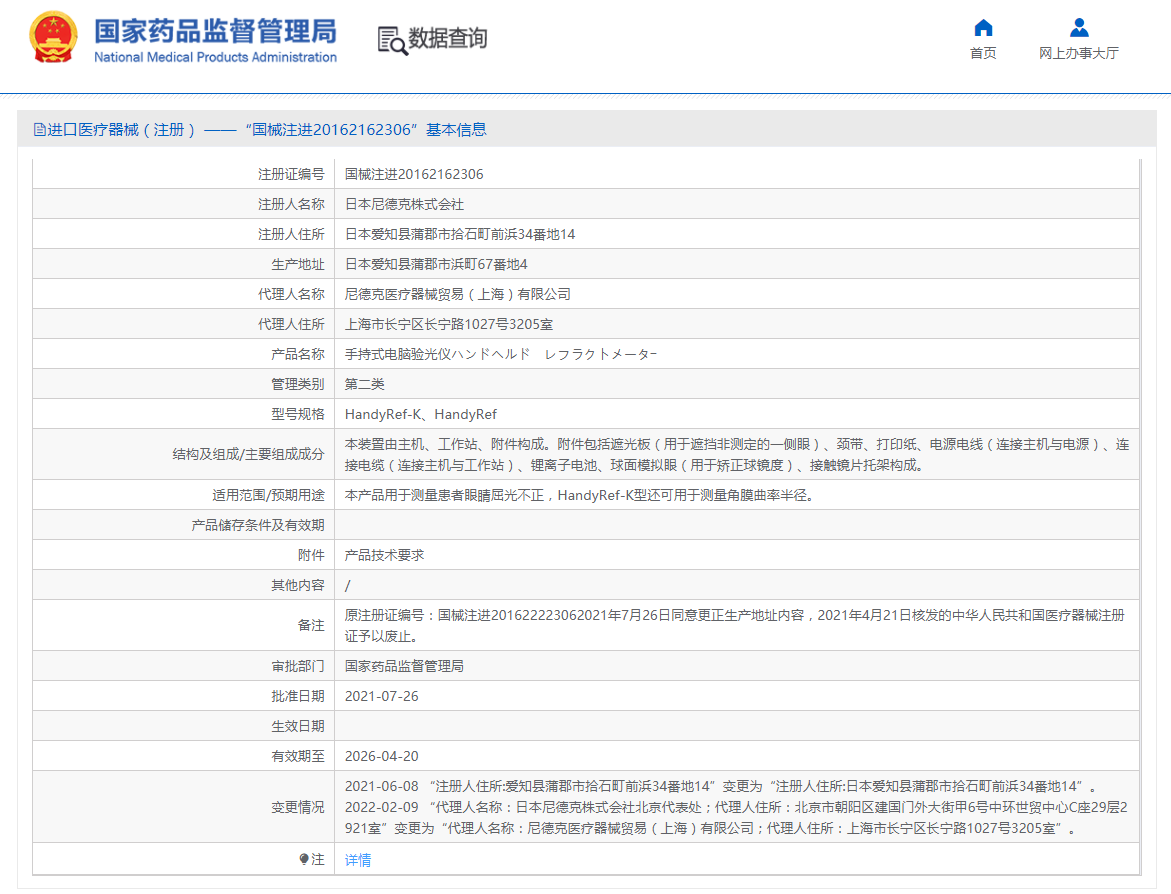The height and width of the screenshot is (894, 1171).
Task: Open the 网上办事大厅 text link
Action: 1078,53
